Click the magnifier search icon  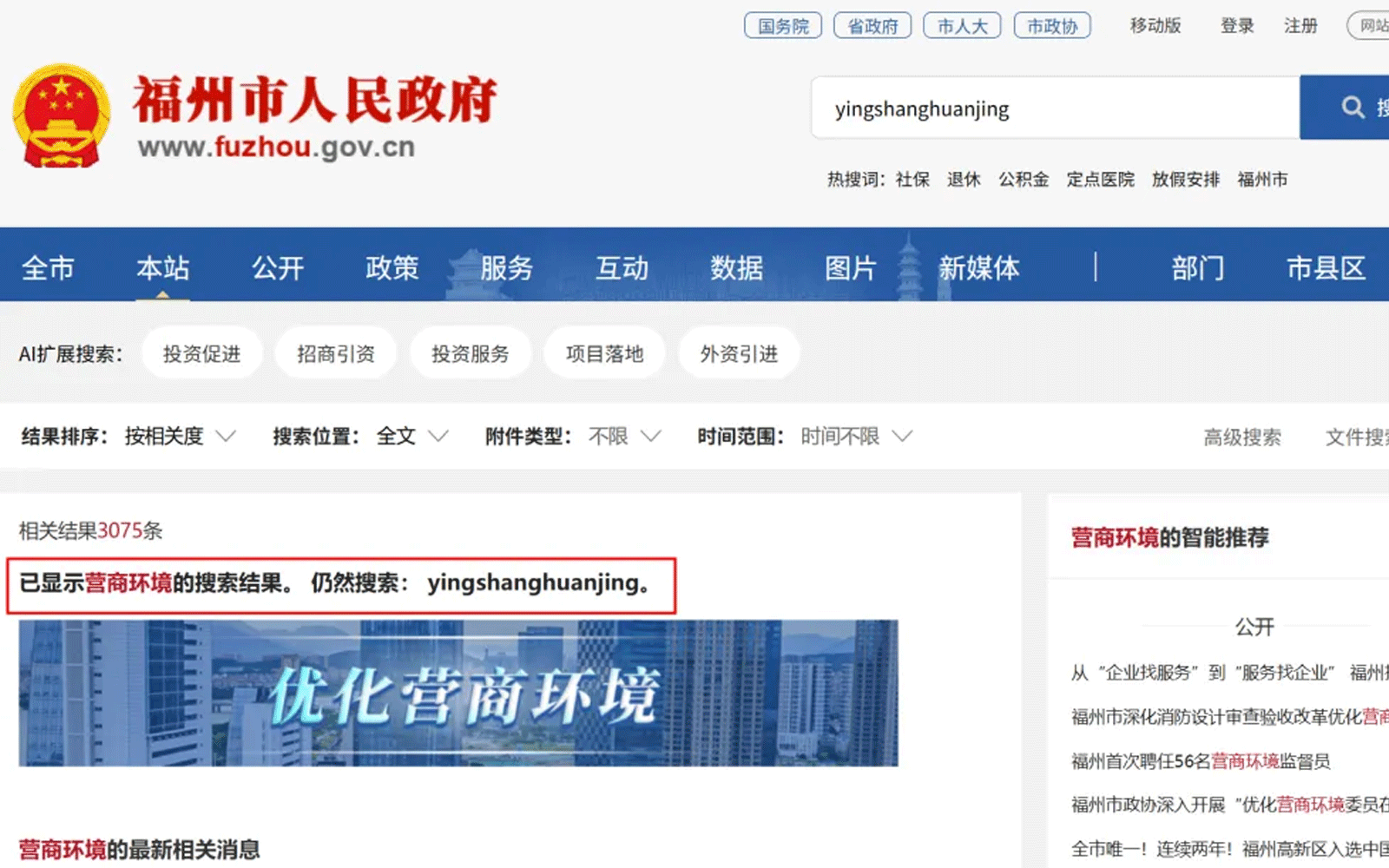tap(1353, 108)
